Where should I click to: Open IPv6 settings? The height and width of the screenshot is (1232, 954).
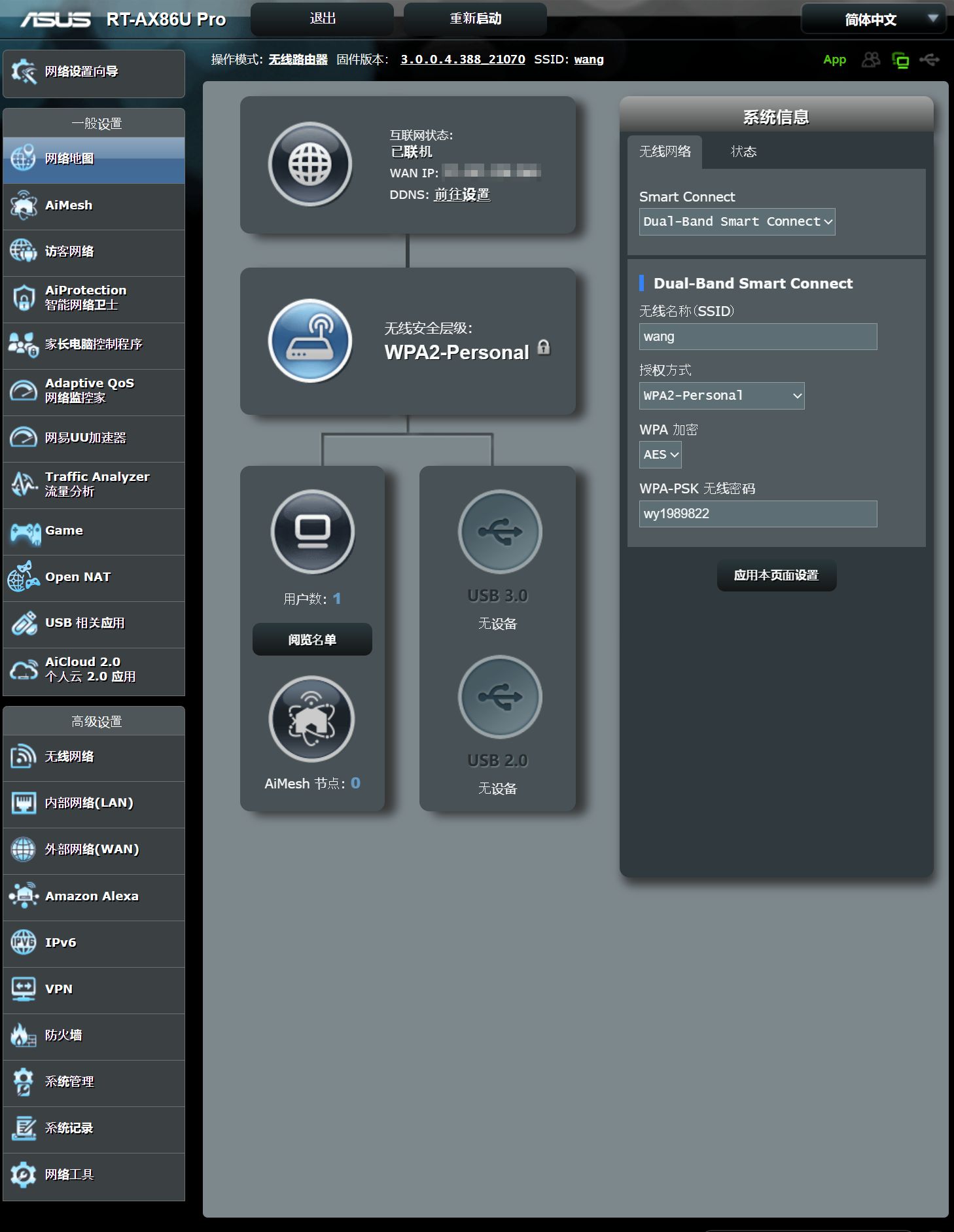(x=94, y=943)
